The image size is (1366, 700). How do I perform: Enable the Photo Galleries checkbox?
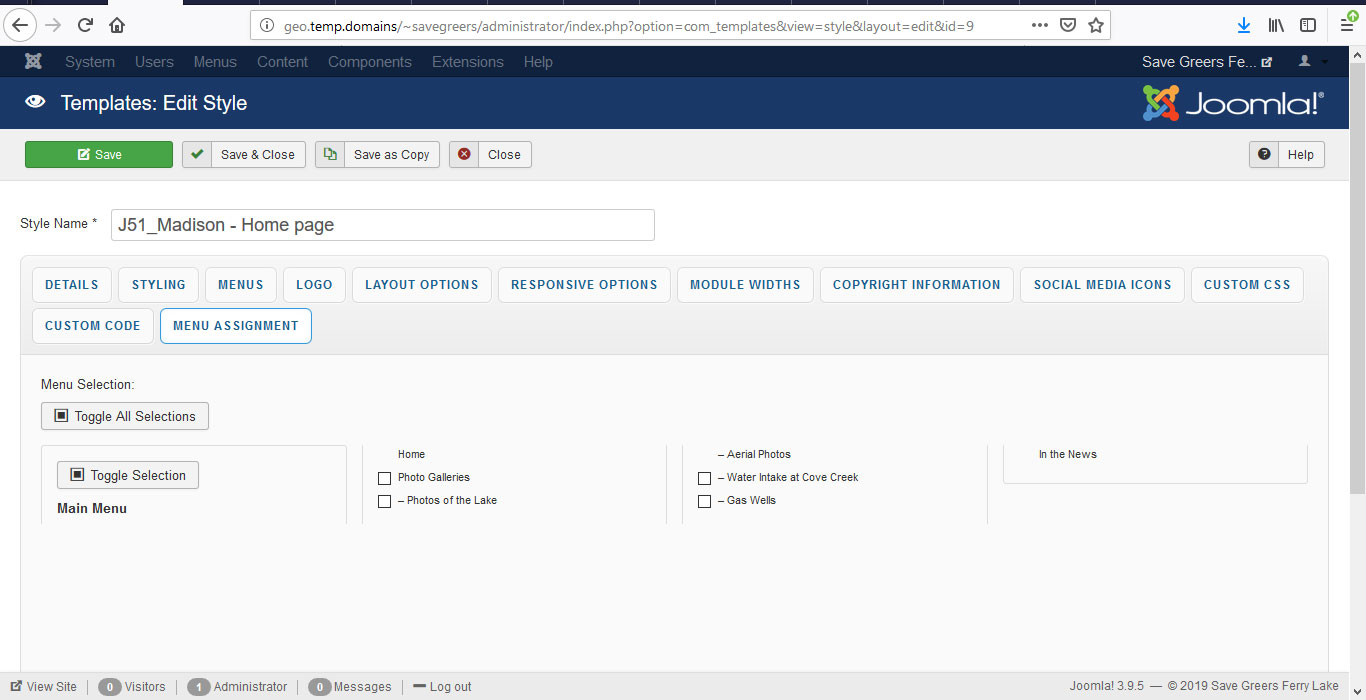pyautogui.click(x=385, y=478)
